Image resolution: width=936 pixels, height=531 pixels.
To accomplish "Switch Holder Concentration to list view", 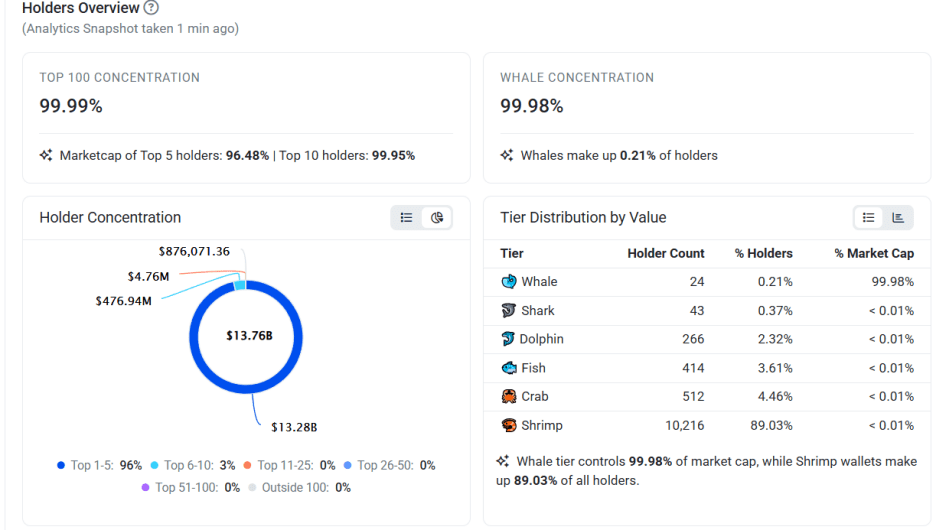I will click(x=406, y=217).
